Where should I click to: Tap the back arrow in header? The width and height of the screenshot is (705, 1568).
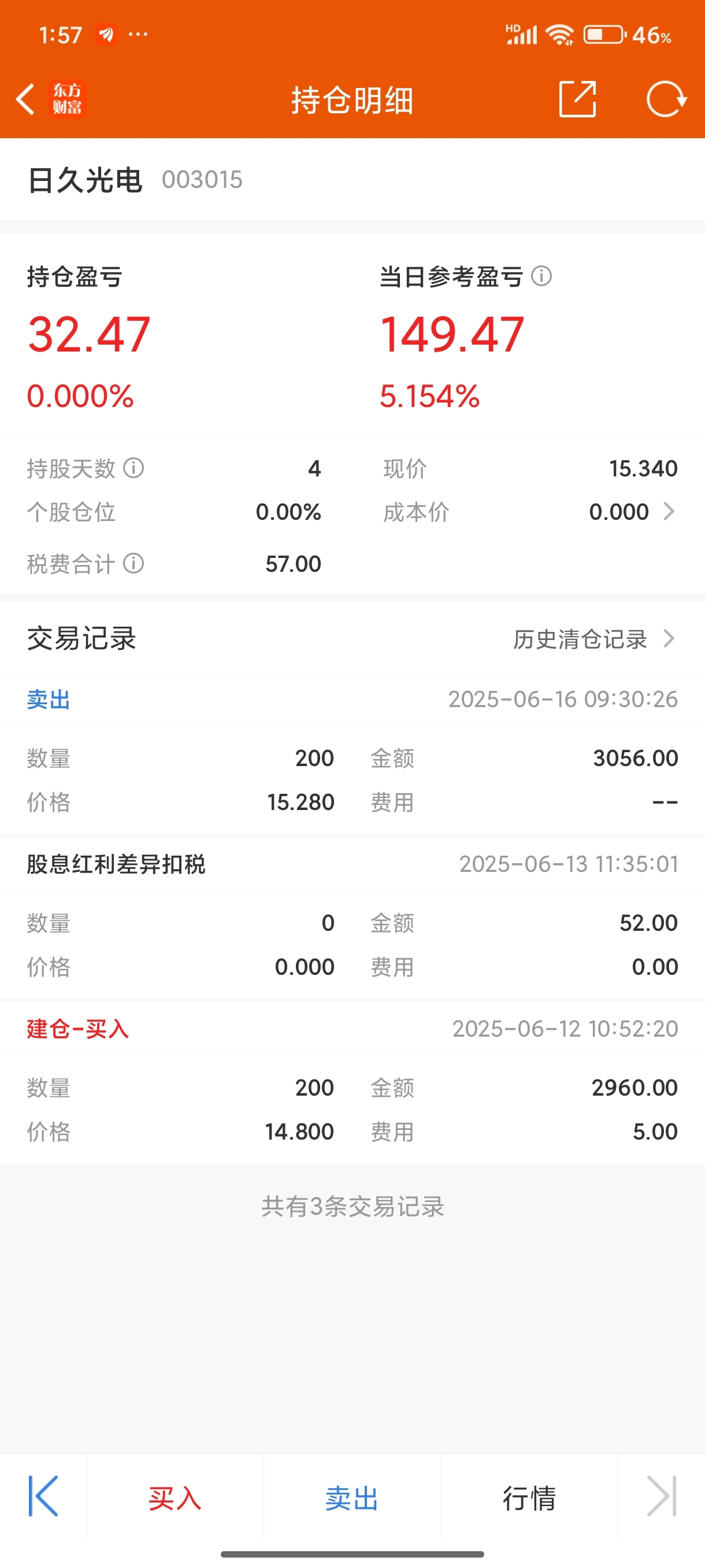pos(25,99)
